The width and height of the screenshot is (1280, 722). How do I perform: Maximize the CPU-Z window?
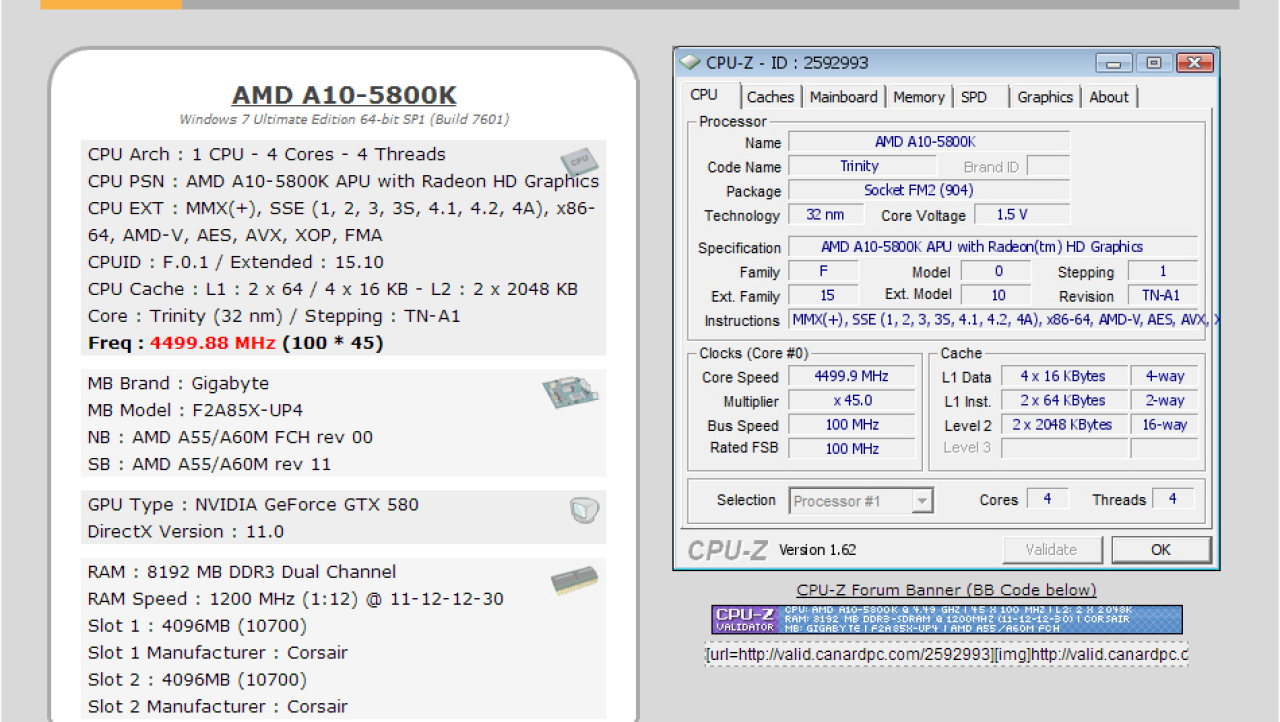[x=1153, y=63]
